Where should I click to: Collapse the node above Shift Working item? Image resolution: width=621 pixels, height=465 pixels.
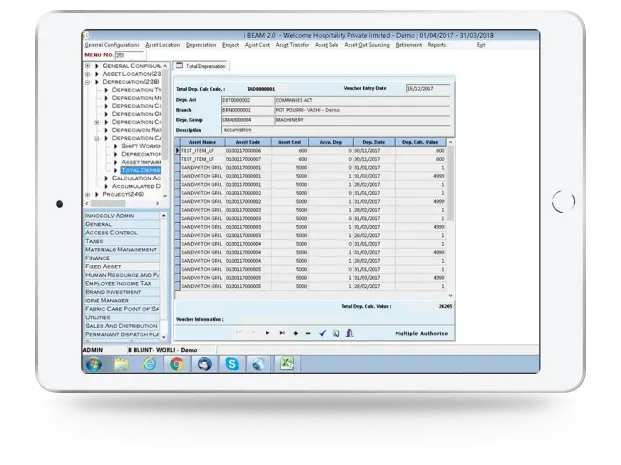point(97,138)
